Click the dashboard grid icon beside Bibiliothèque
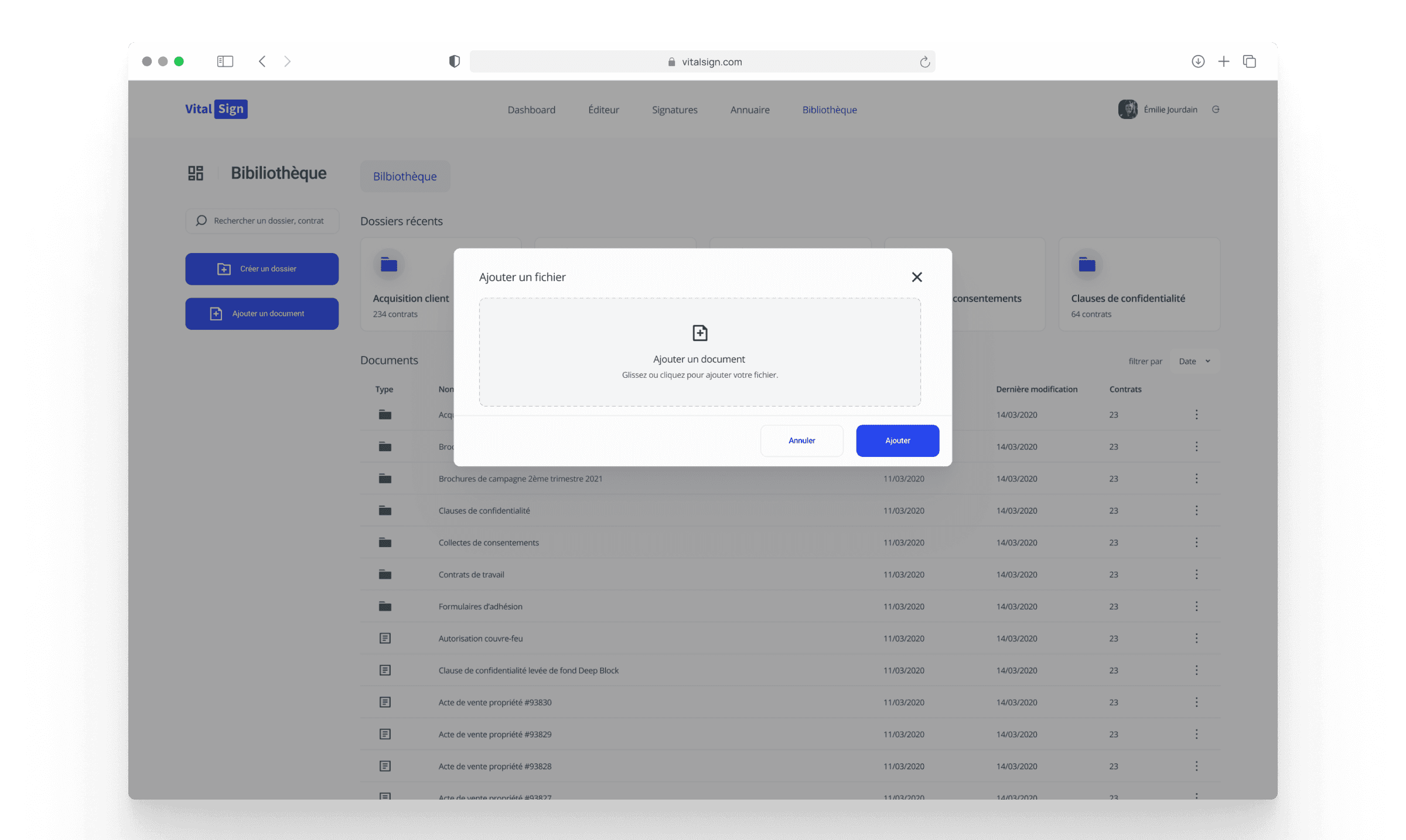The image size is (1406, 840). [195, 173]
